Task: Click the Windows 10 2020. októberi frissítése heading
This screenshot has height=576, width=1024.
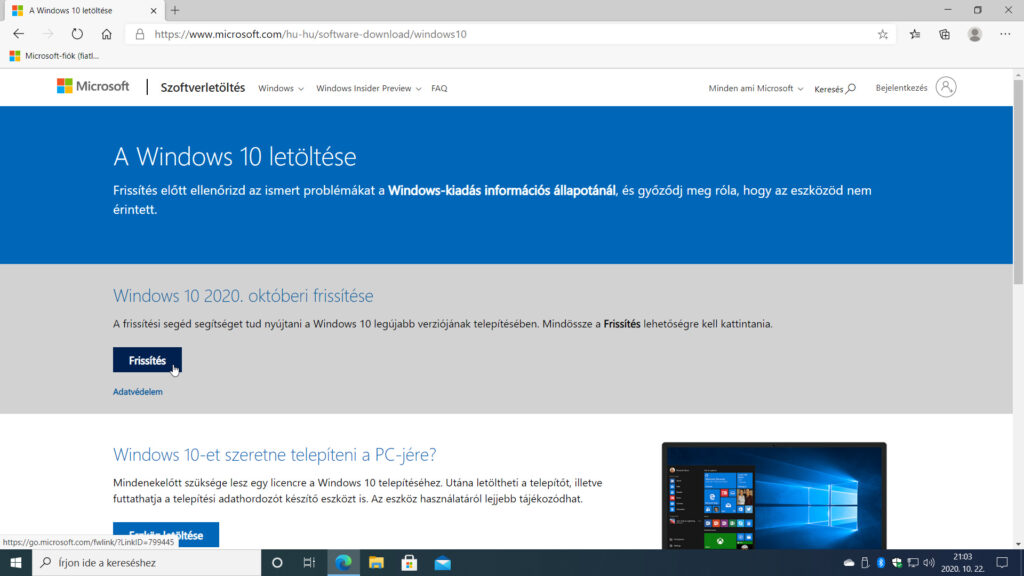Action: pos(243,296)
